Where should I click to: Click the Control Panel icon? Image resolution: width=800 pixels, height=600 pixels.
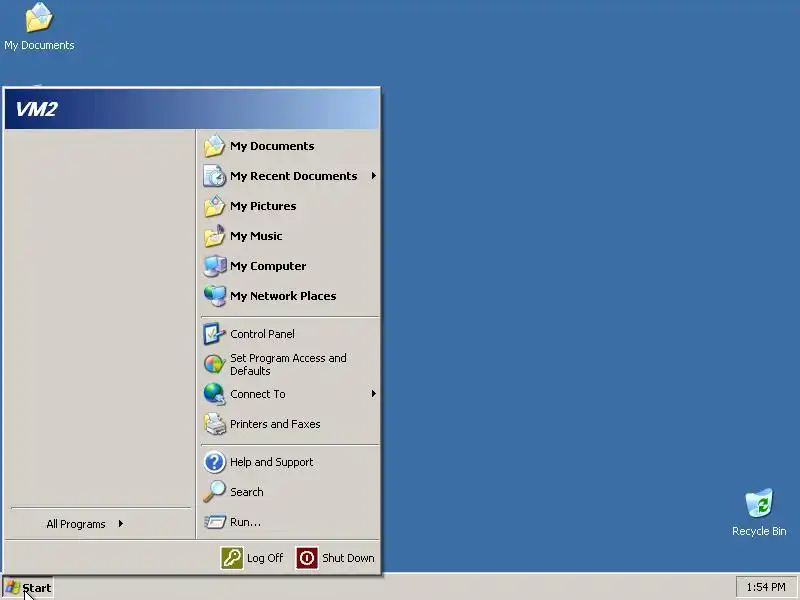214,334
